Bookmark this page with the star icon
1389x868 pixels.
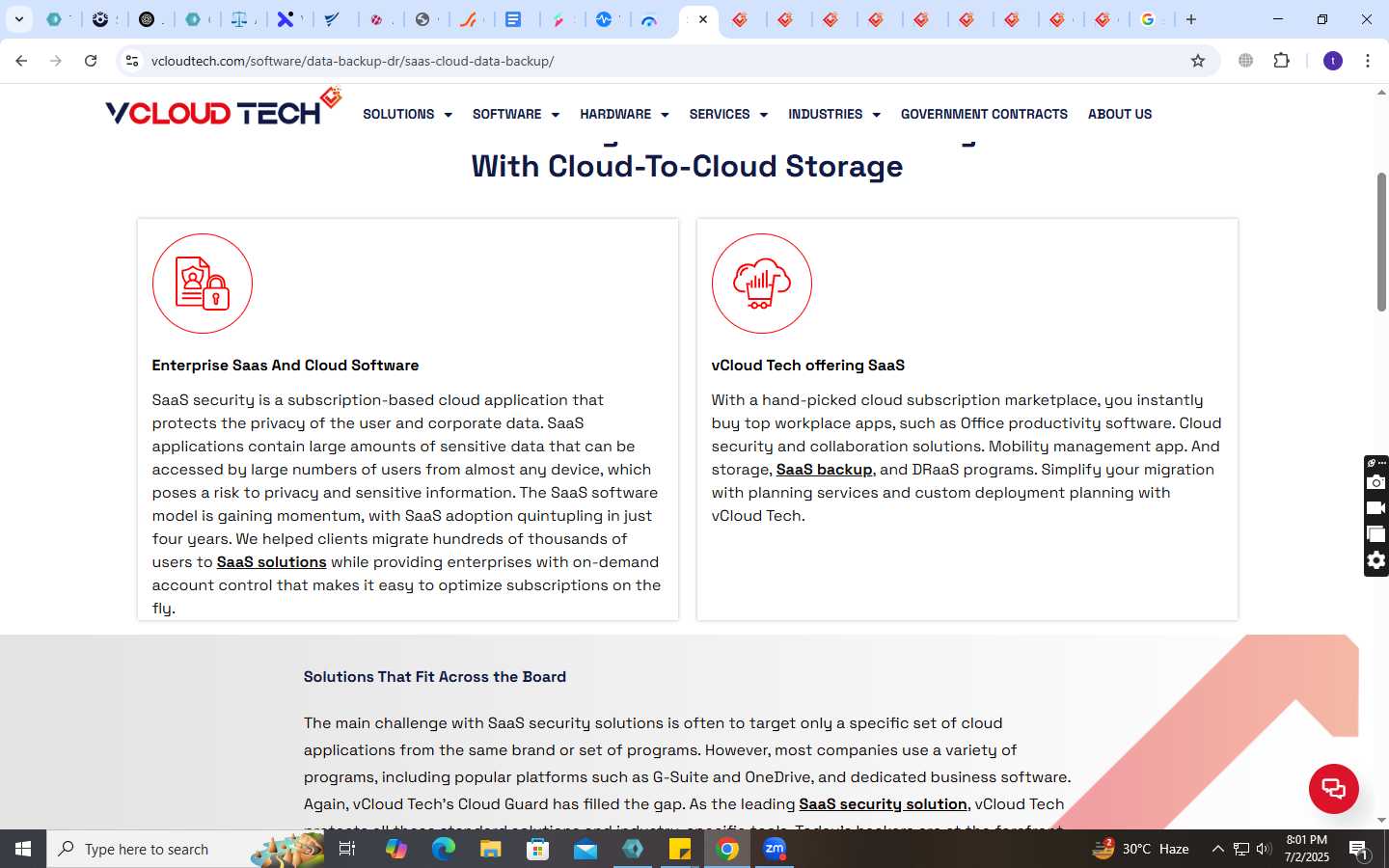click(1198, 61)
